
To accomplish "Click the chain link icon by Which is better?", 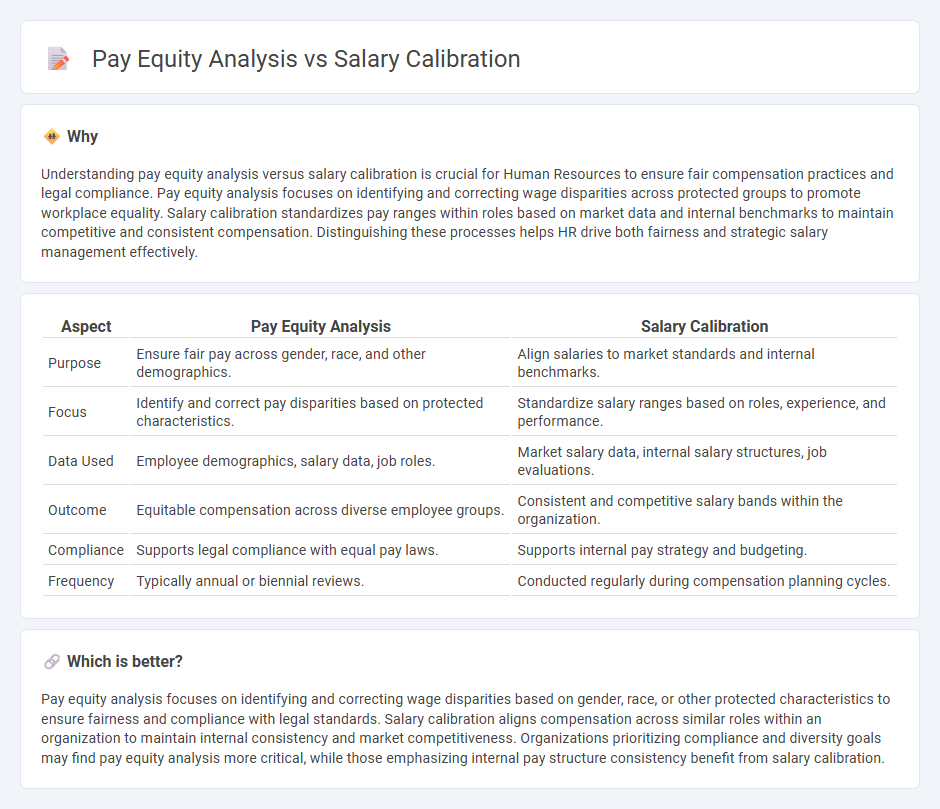I will click(52, 661).
